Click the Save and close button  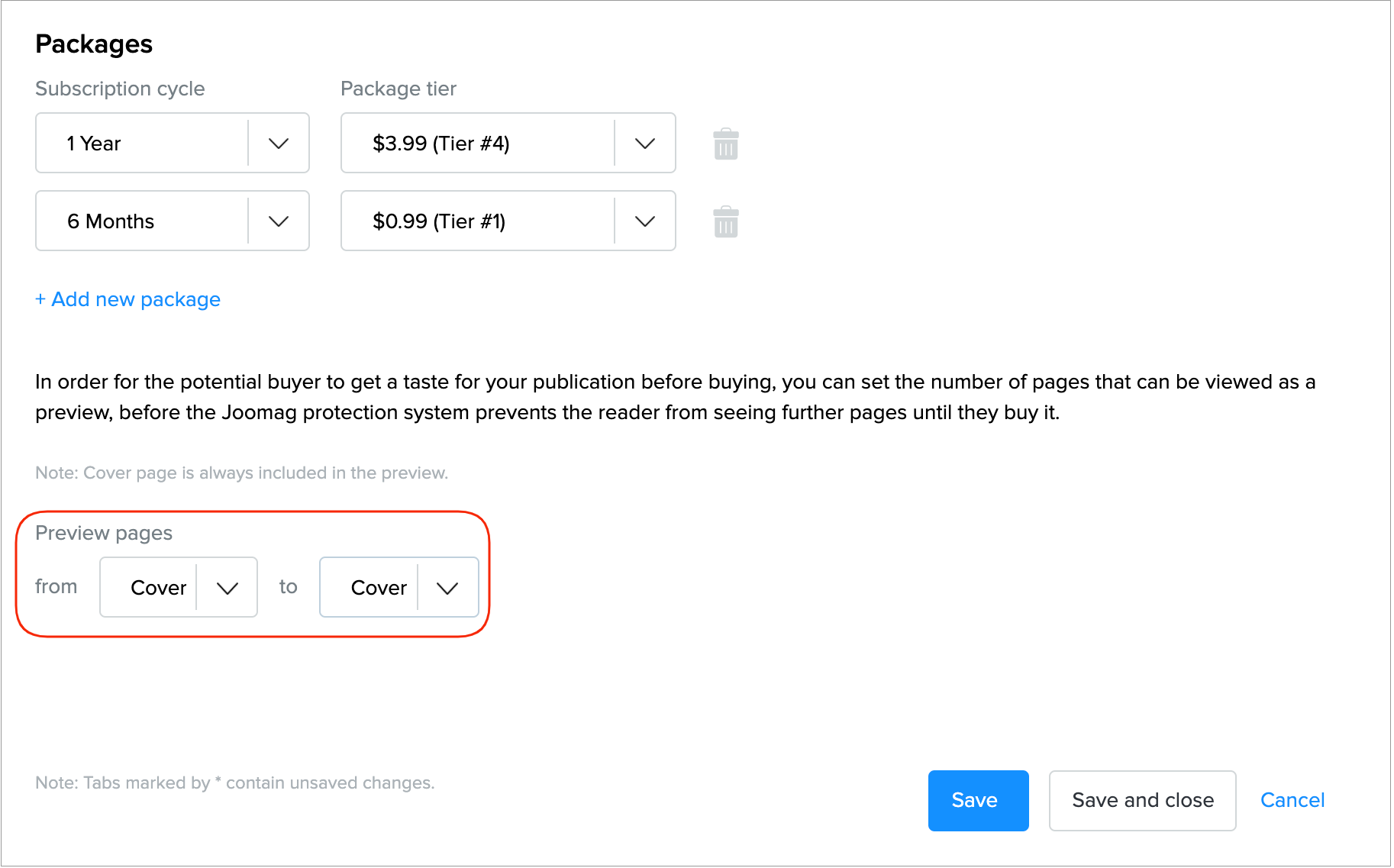click(1142, 800)
